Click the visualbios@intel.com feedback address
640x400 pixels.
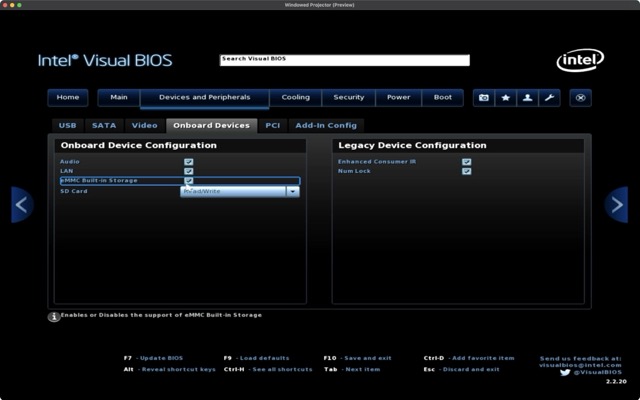(x=580, y=365)
